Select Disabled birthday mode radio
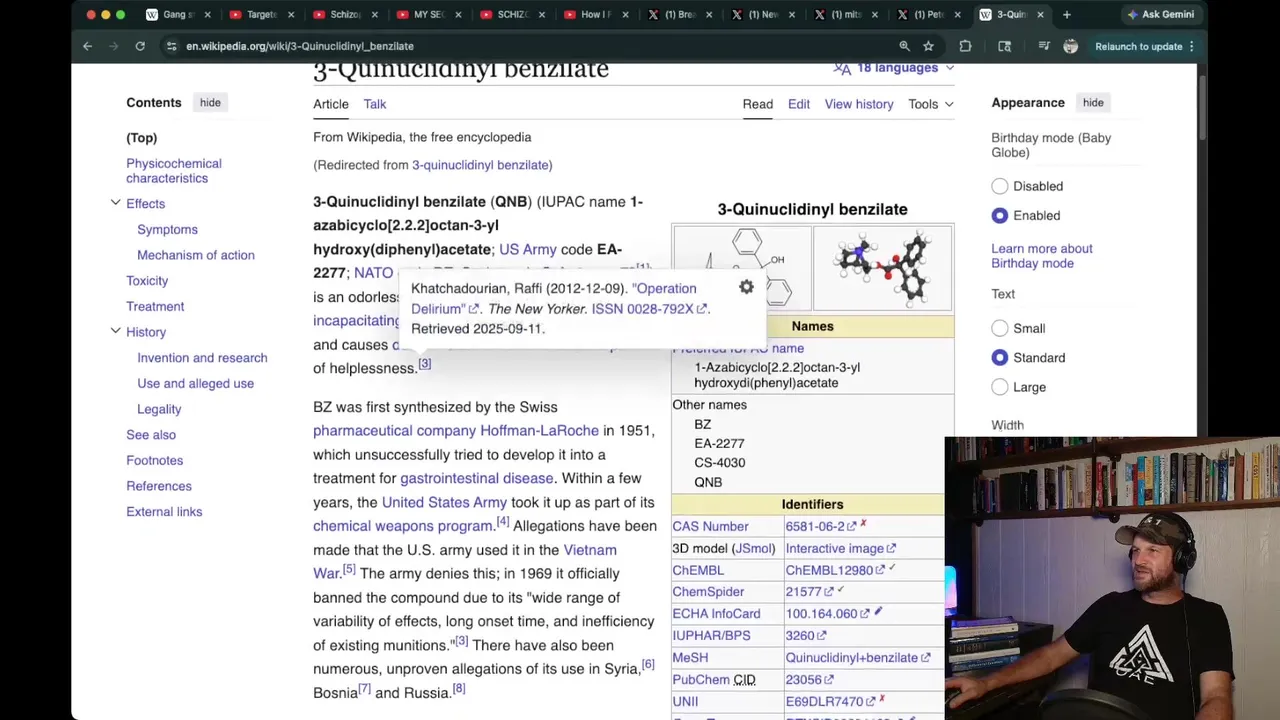 pos(999,186)
